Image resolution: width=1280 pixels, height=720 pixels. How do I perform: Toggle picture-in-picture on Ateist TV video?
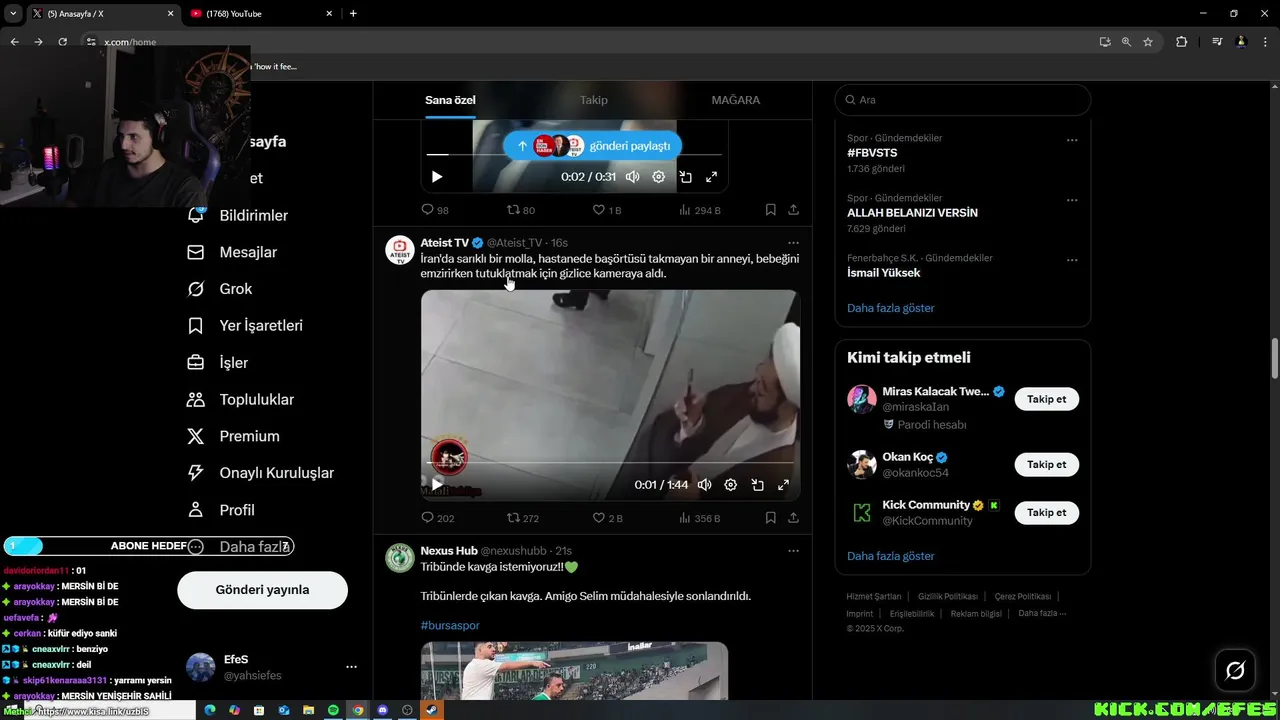[x=758, y=485]
